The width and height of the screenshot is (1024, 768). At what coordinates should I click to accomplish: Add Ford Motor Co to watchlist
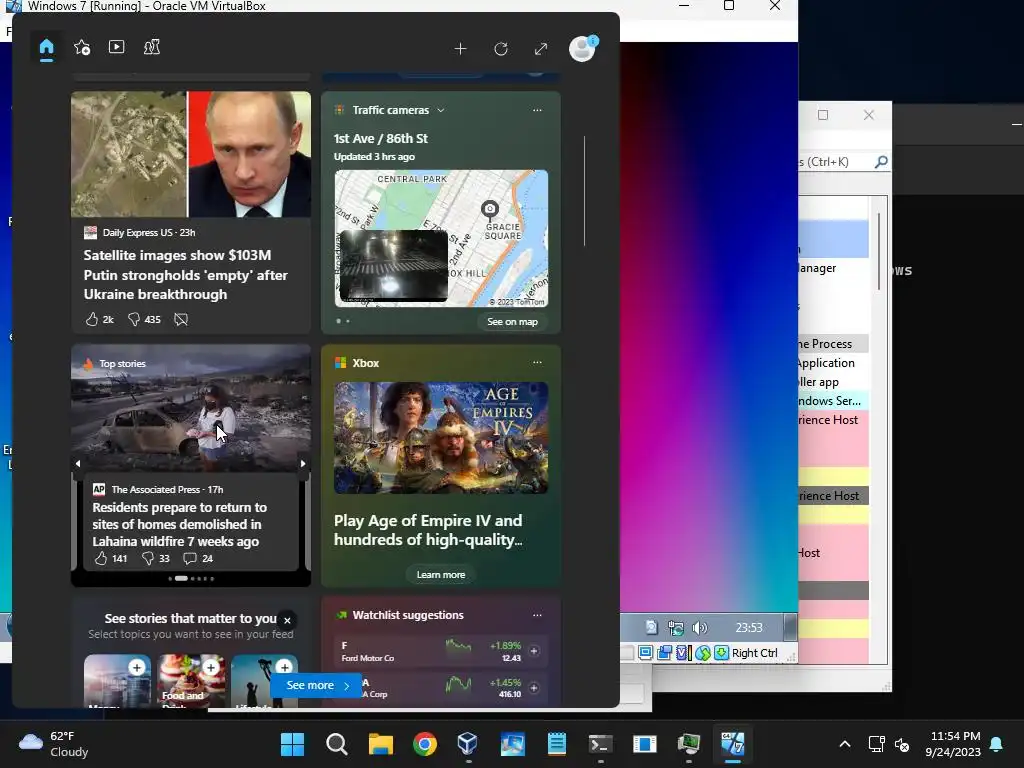(534, 651)
